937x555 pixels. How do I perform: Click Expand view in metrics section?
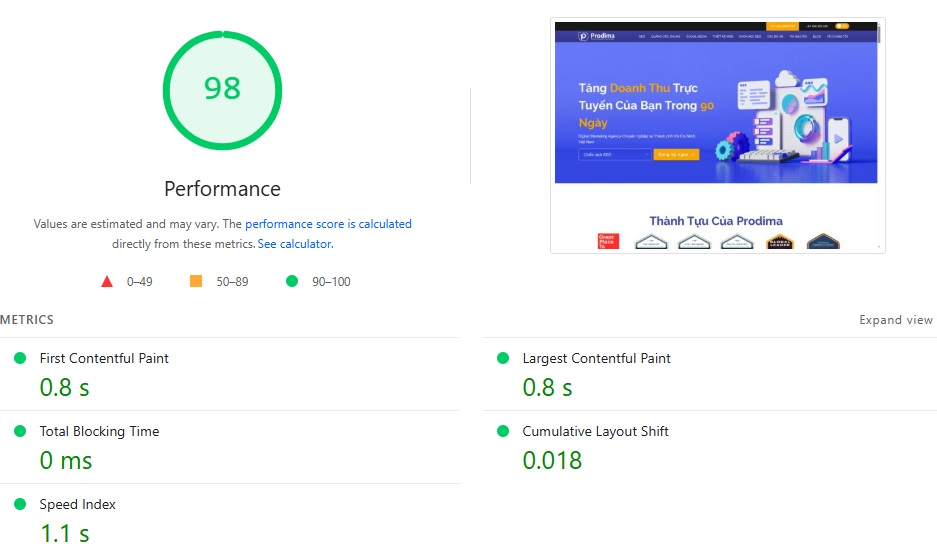(x=895, y=320)
